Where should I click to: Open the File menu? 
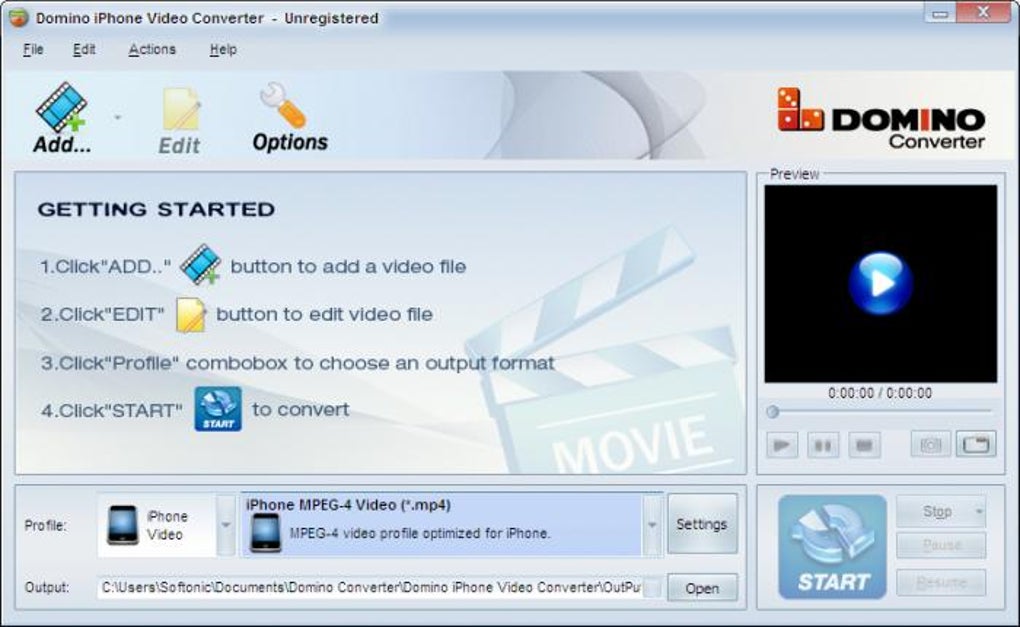coord(33,49)
